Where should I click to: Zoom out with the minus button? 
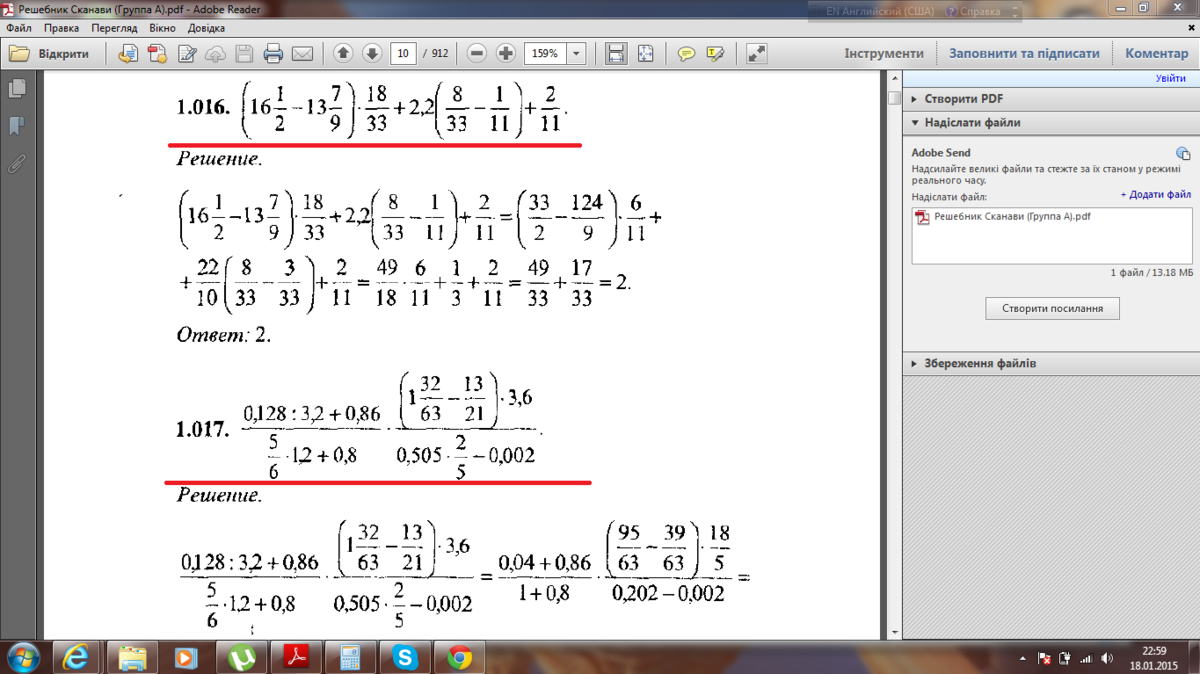tap(477, 53)
